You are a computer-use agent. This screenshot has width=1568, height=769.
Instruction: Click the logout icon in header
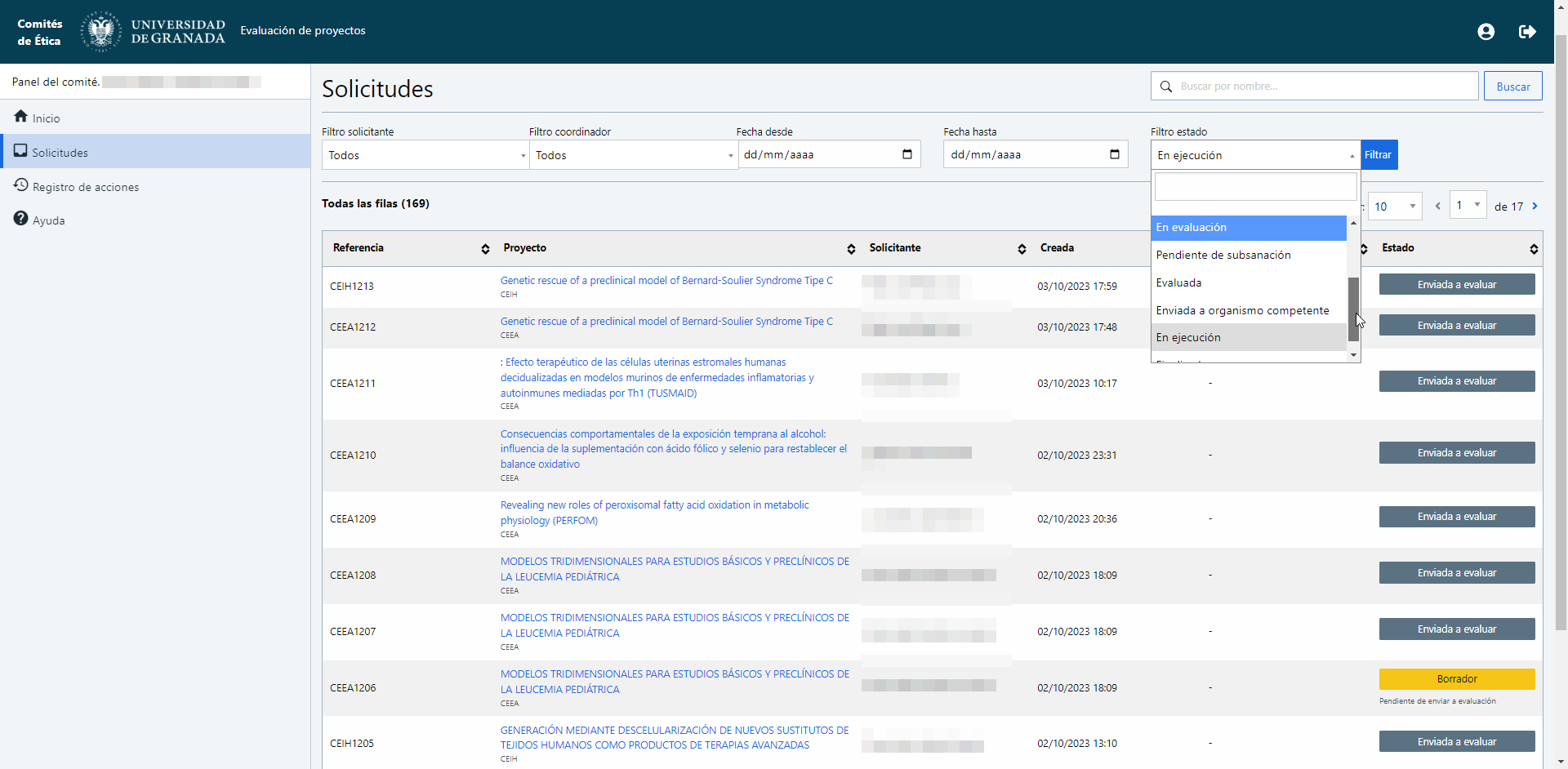[1526, 32]
